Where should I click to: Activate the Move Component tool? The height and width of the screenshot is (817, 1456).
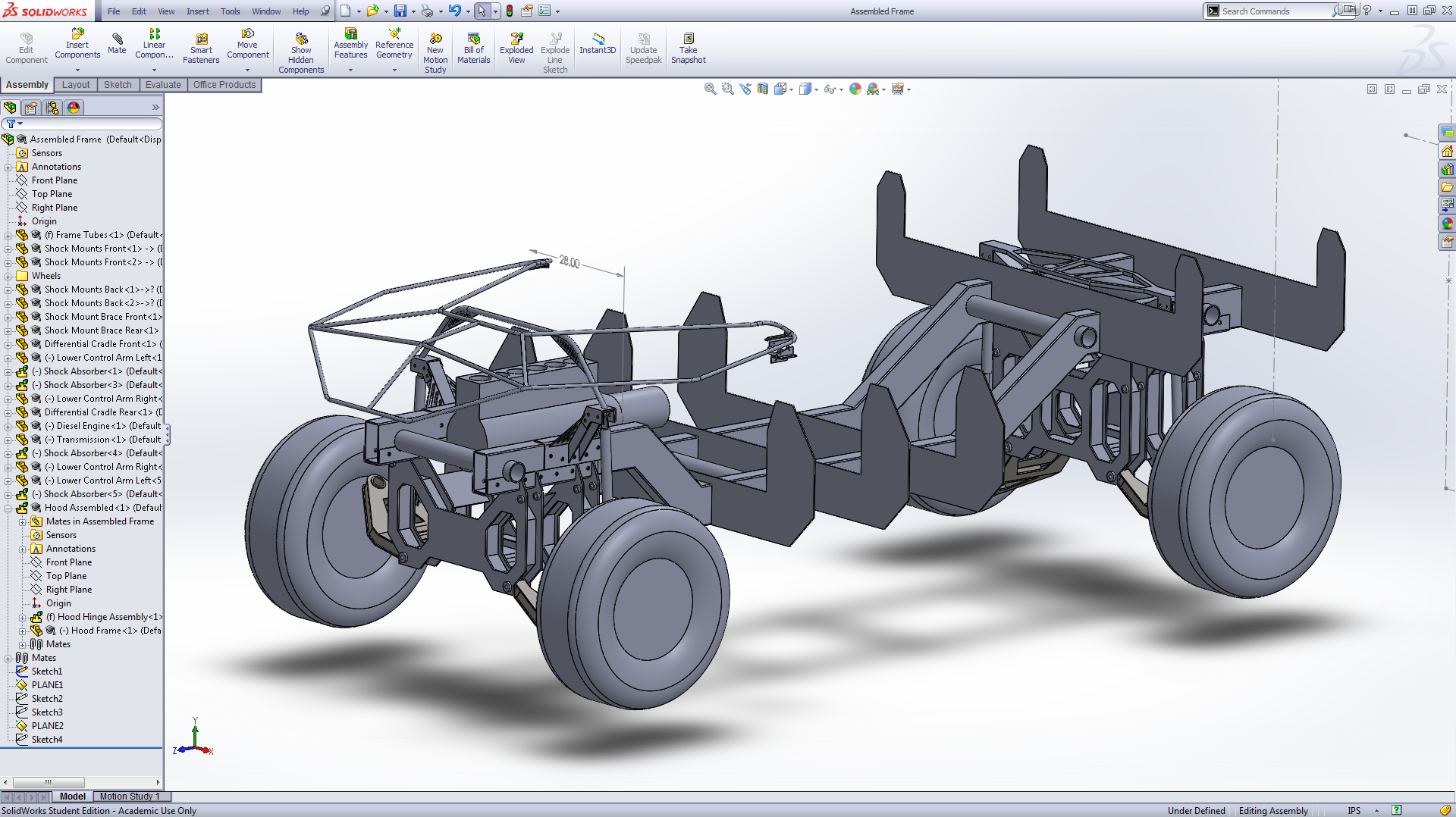(x=247, y=44)
